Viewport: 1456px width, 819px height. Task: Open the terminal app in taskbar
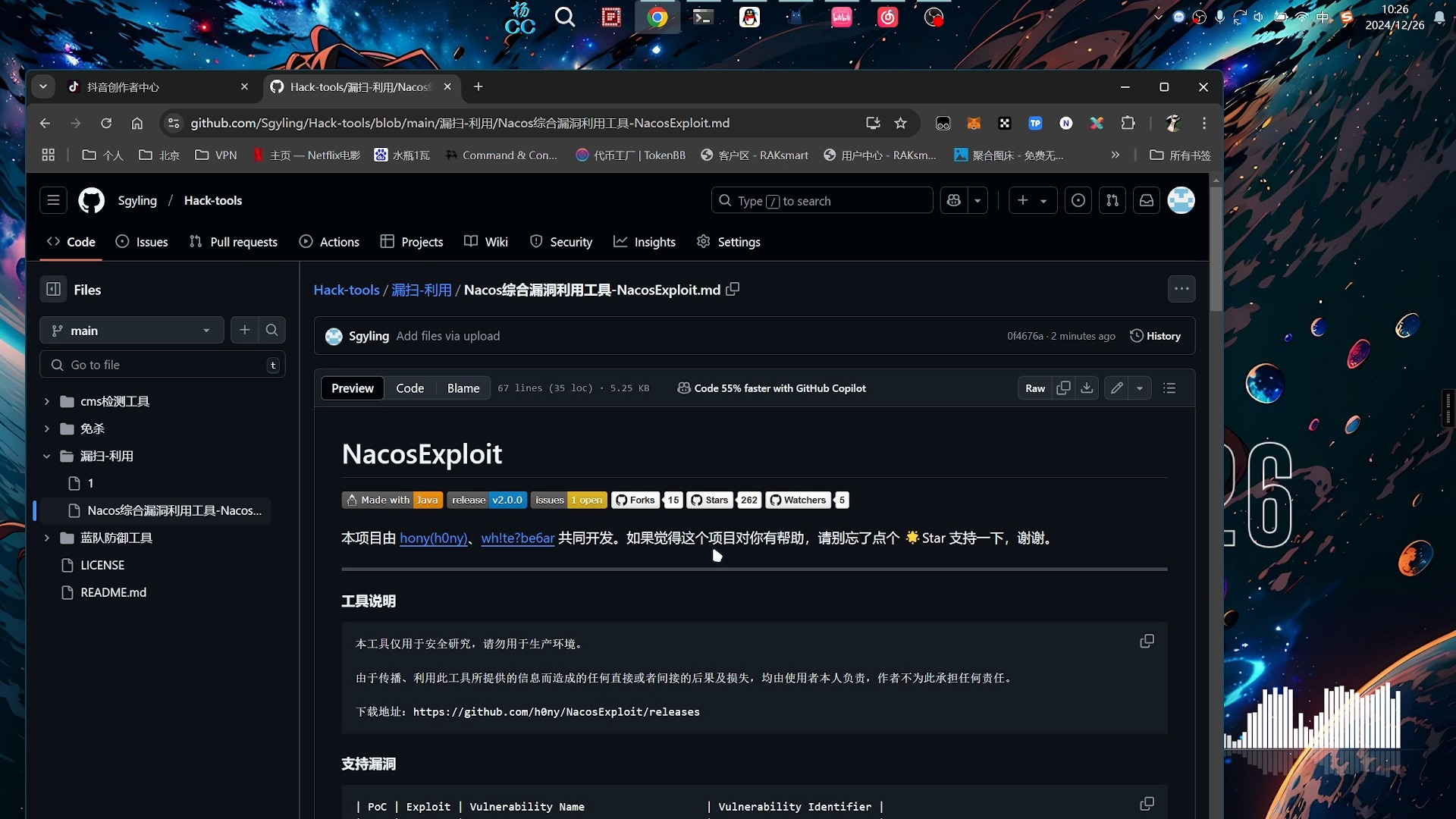(703, 17)
